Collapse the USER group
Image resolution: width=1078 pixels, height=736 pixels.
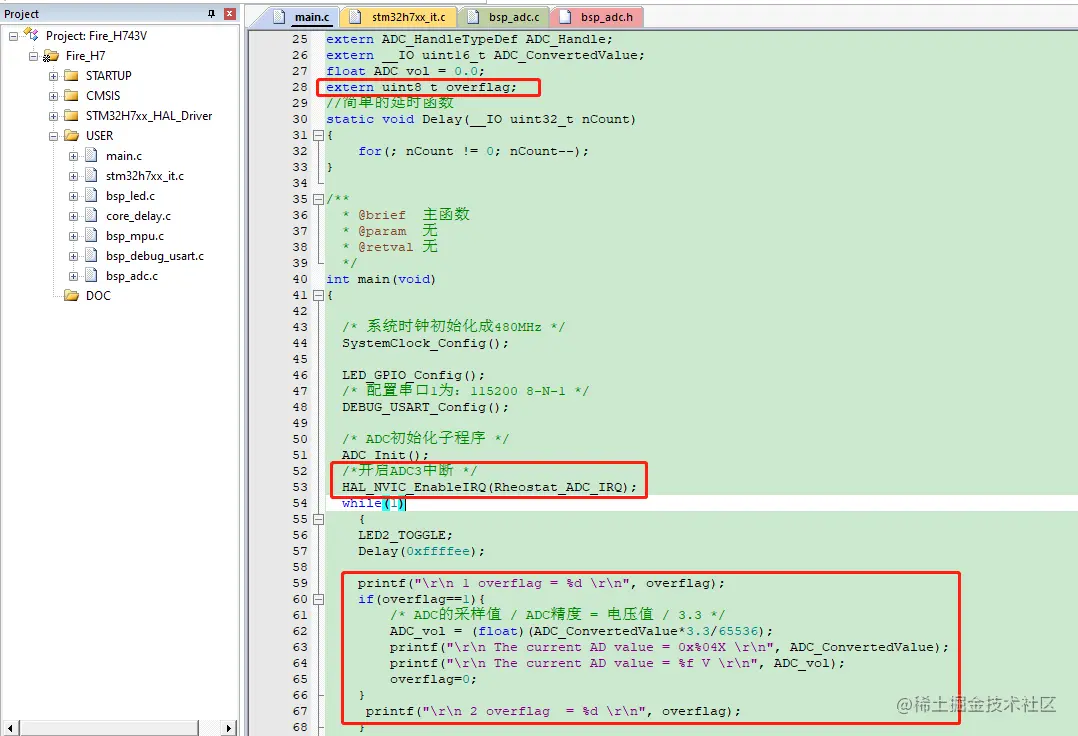53,136
